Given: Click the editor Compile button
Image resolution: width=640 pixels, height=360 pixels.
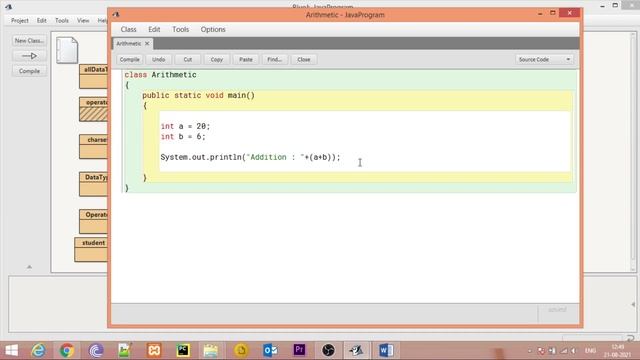Looking at the screenshot, I should (x=130, y=60).
